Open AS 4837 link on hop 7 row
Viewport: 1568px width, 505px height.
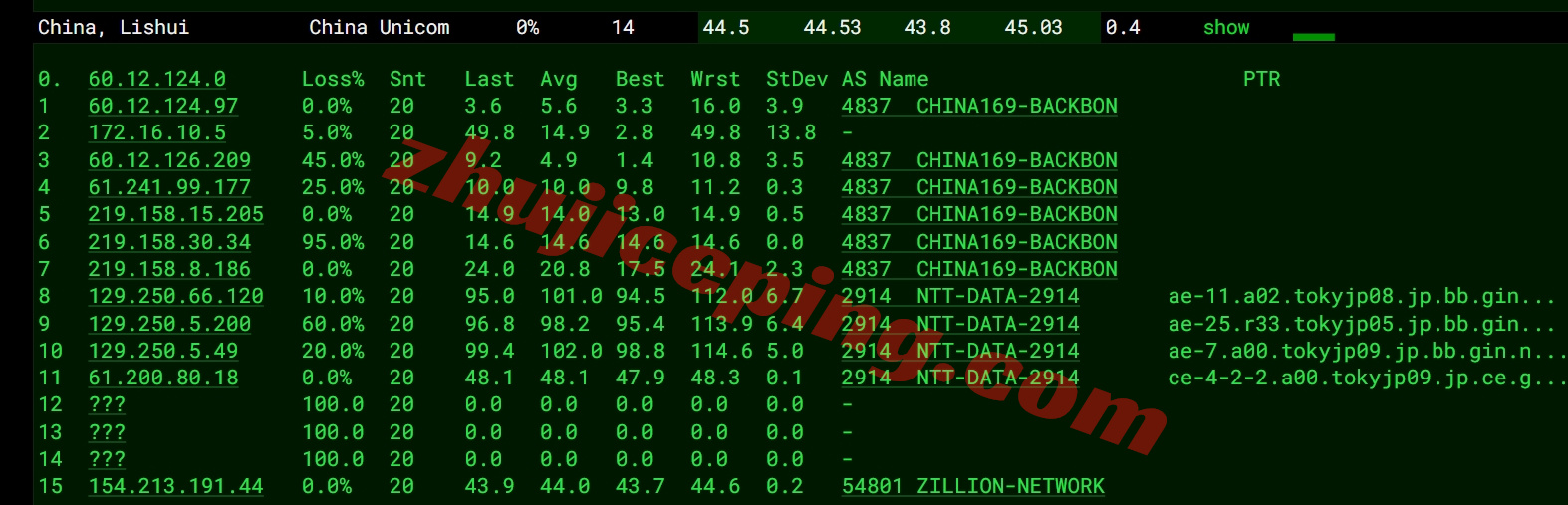979,269
